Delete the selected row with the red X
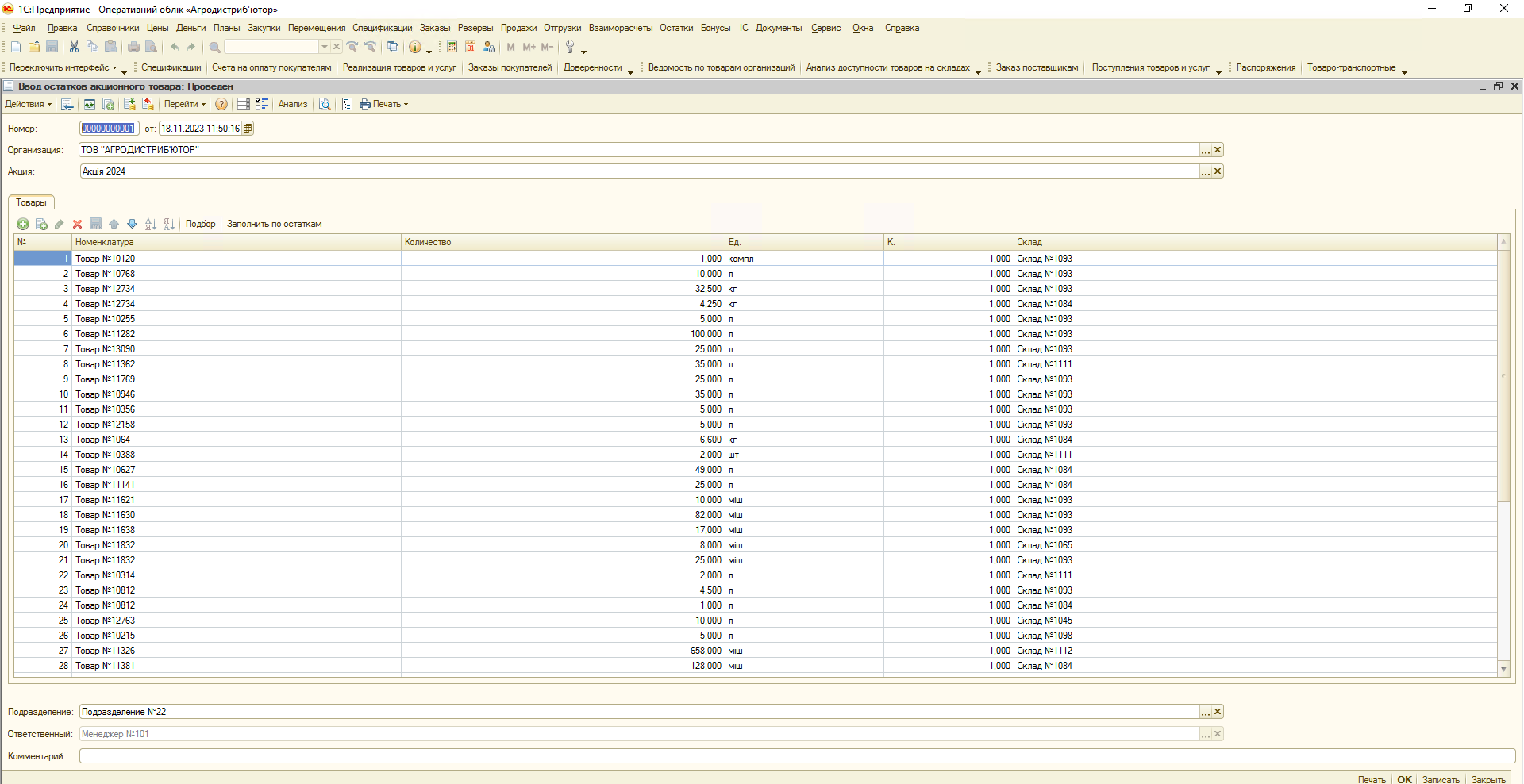 click(x=77, y=225)
